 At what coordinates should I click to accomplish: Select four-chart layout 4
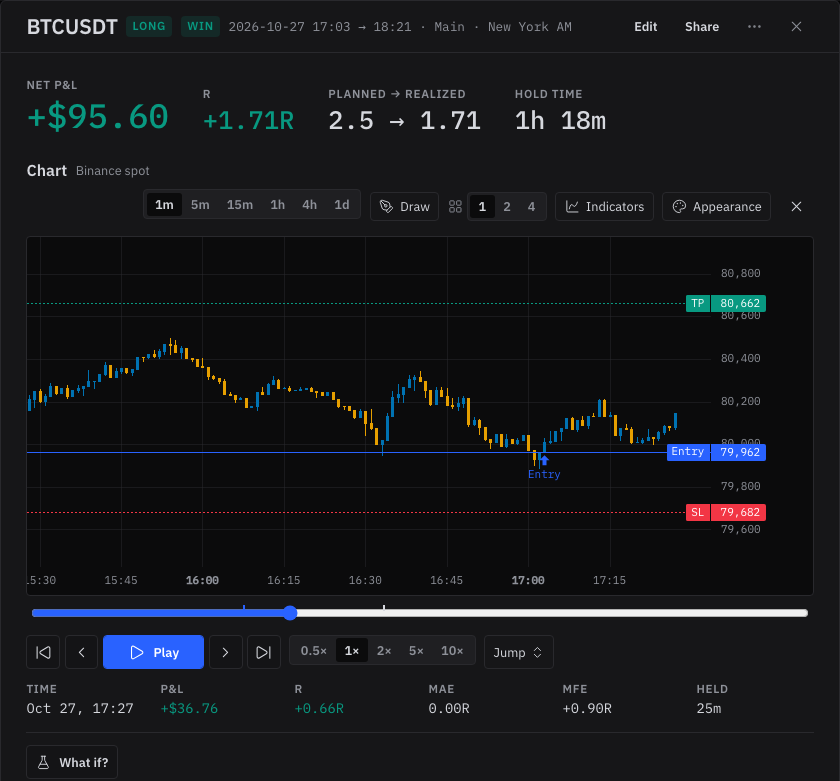coord(531,207)
